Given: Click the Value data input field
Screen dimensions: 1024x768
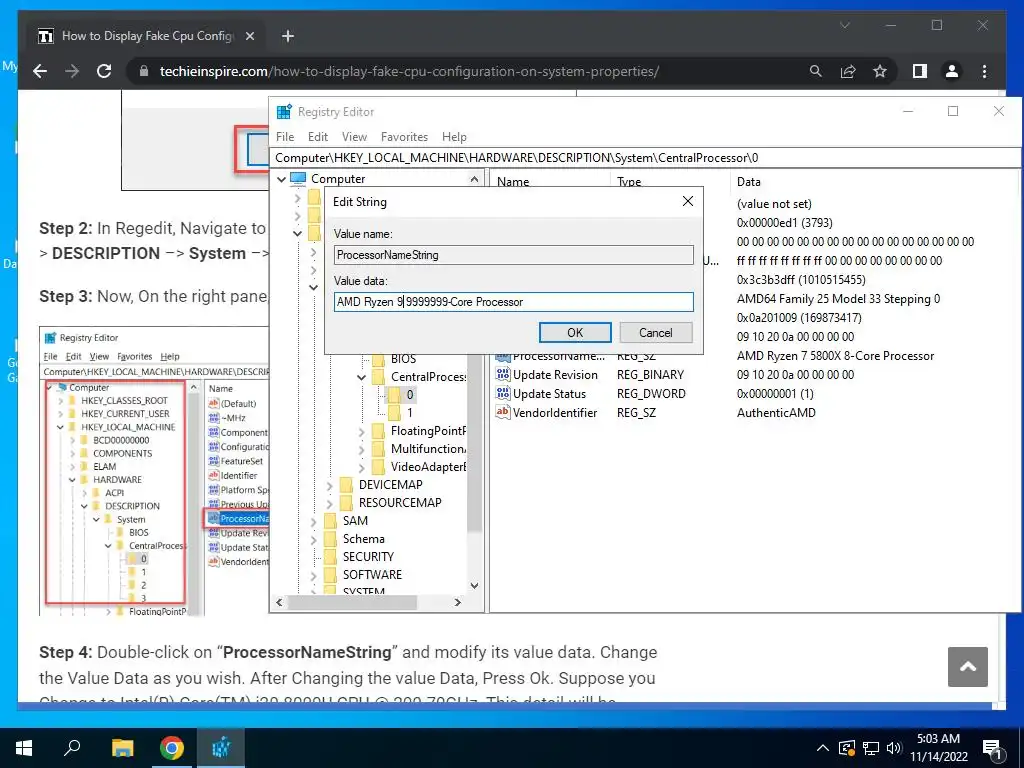Looking at the screenshot, I should coord(513,302).
